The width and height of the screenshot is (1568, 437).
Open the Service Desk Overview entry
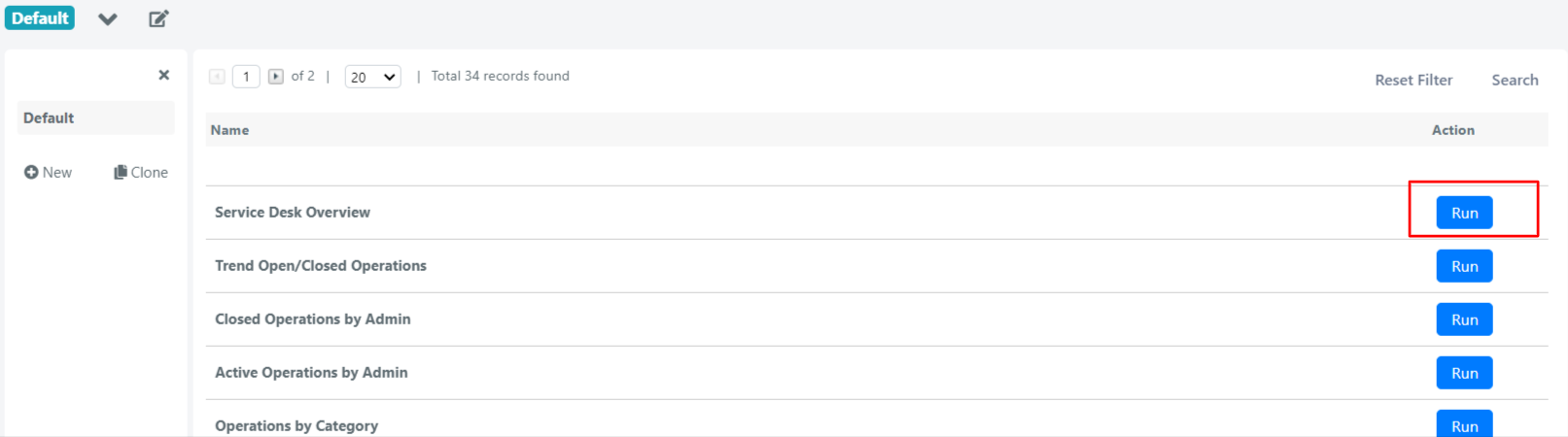point(293,212)
